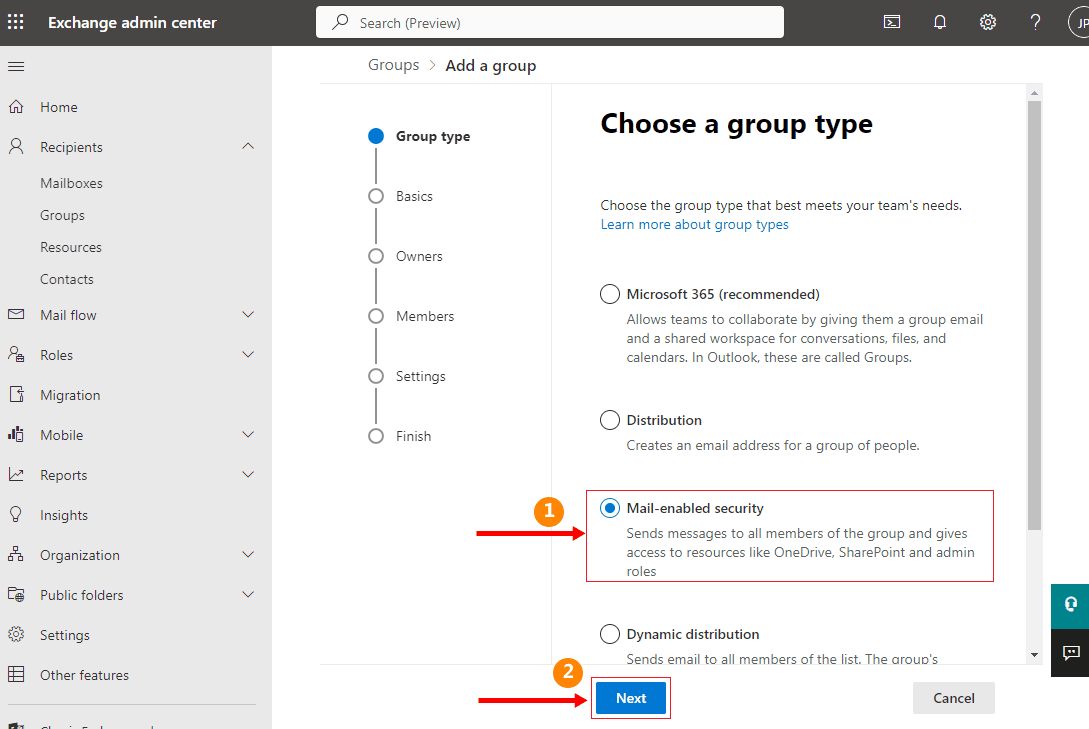Click the help question mark icon
Viewport: 1089px width, 729px height.
coord(1035,22)
